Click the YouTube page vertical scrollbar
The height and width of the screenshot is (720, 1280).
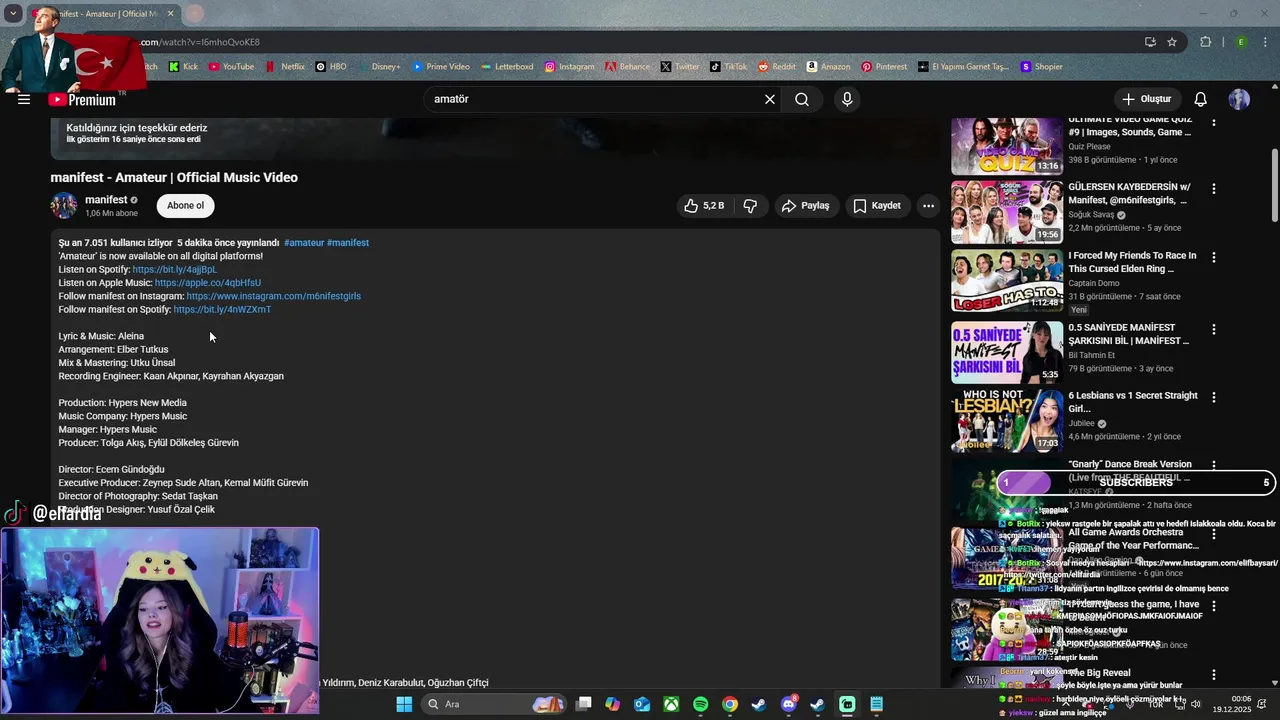(x=1274, y=185)
